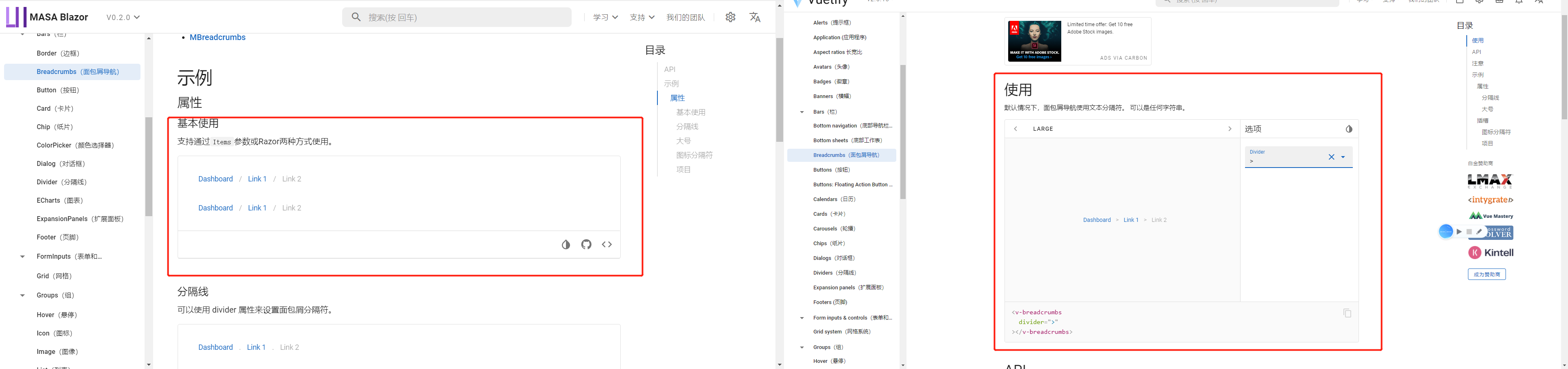The width and height of the screenshot is (1568, 369).
Task: Click the magnifier icon in MASA search bar
Action: (357, 17)
